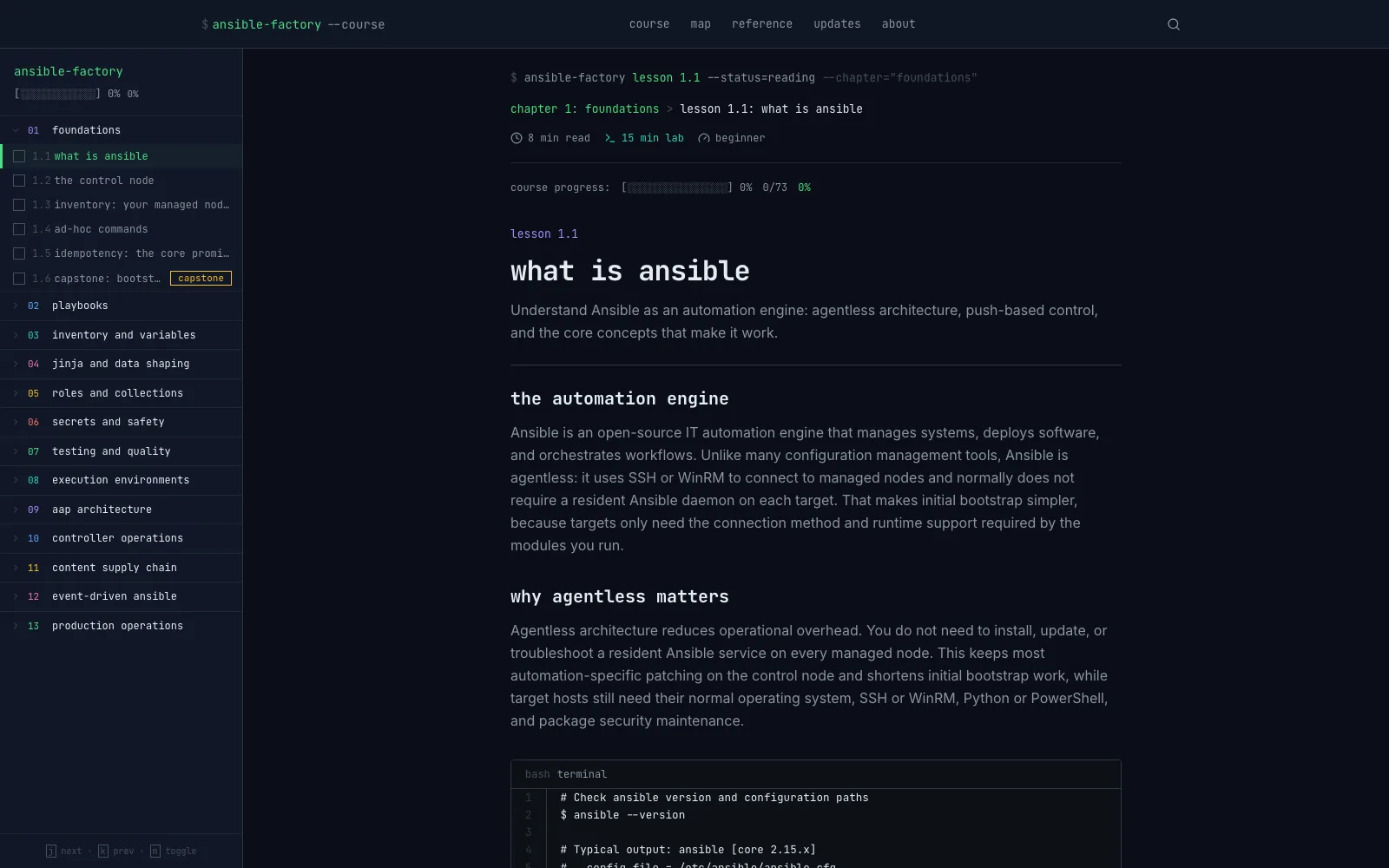Click heading why agentless matters
The height and width of the screenshot is (868, 1389).
(620, 597)
